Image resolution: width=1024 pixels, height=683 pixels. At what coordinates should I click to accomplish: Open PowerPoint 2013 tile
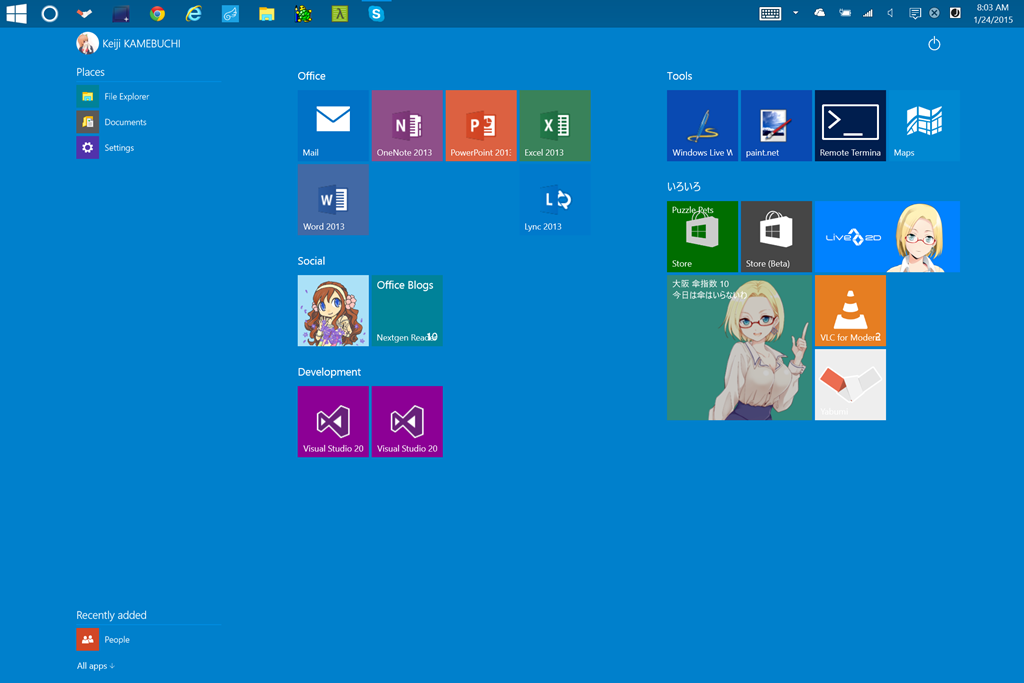(481, 125)
